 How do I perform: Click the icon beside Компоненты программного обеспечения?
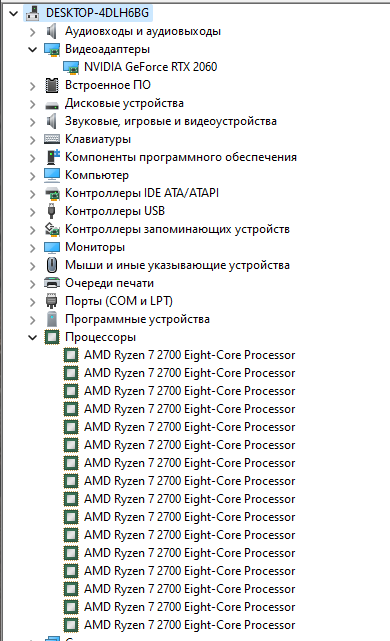coord(53,157)
